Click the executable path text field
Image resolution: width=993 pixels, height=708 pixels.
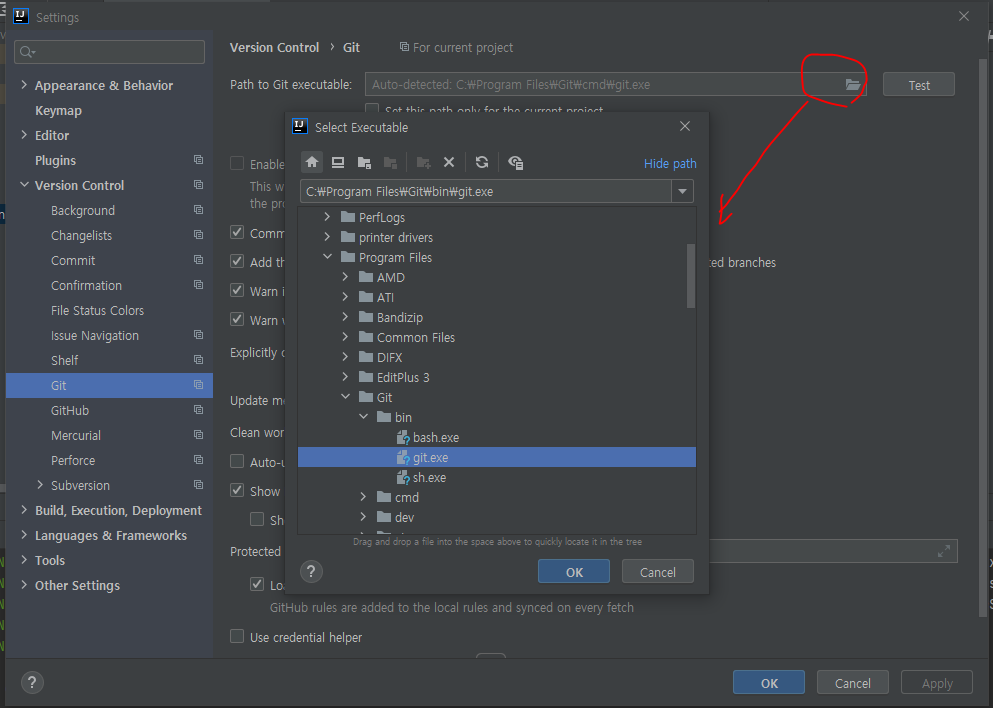click(486, 191)
